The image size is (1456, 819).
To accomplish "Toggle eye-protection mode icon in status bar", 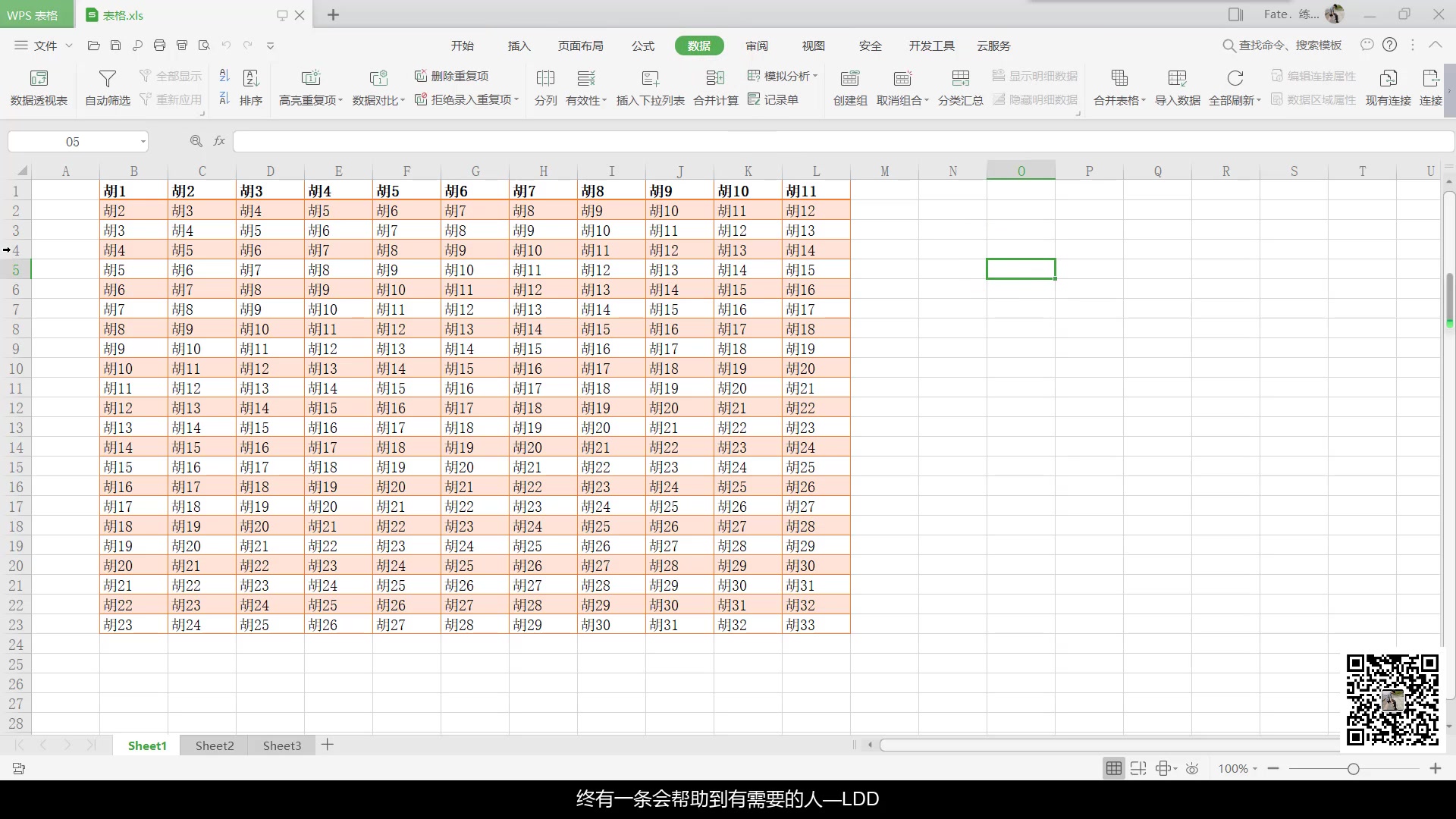I will tap(1192, 769).
